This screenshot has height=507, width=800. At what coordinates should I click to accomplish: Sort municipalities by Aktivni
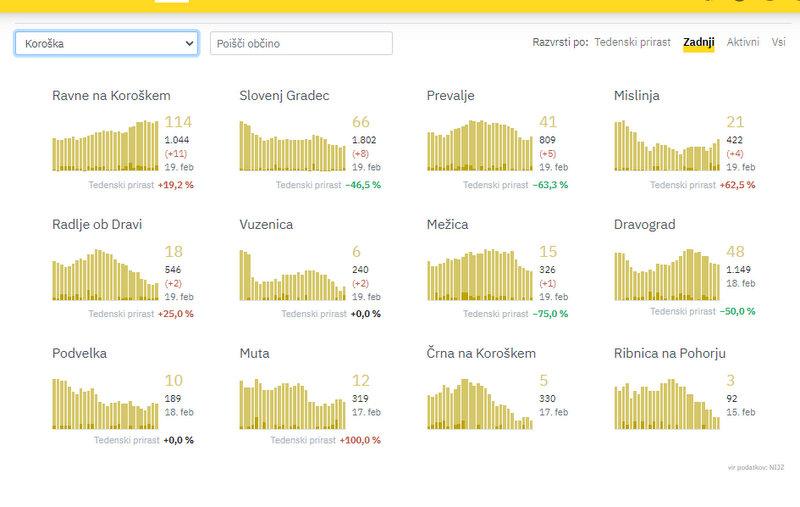click(x=742, y=42)
